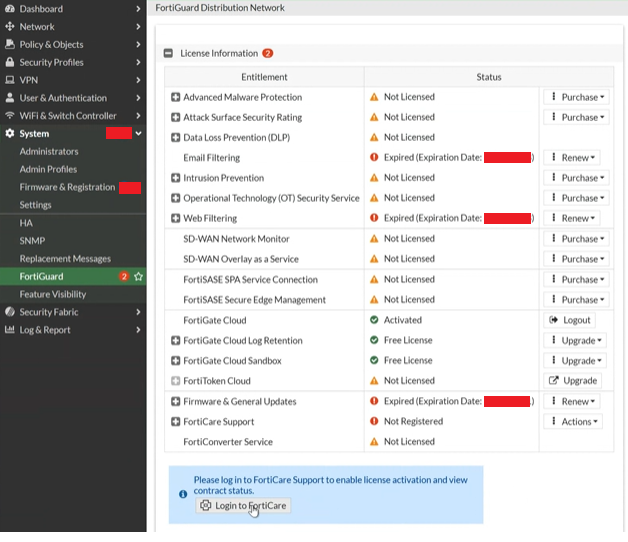The image size is (628, 542).
Task: Click the User & Authentication icon
Action: pos(10,98)
